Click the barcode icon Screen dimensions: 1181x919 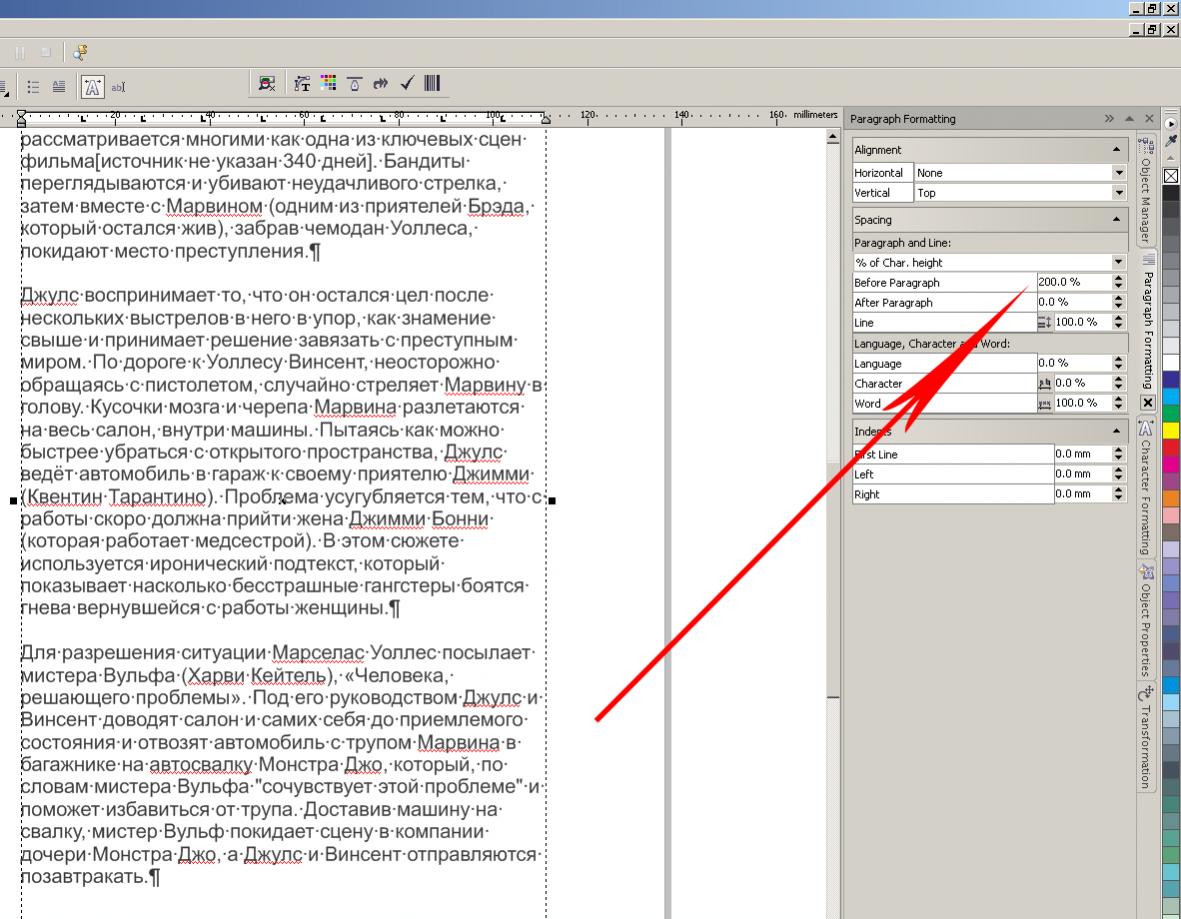(432, 83)
